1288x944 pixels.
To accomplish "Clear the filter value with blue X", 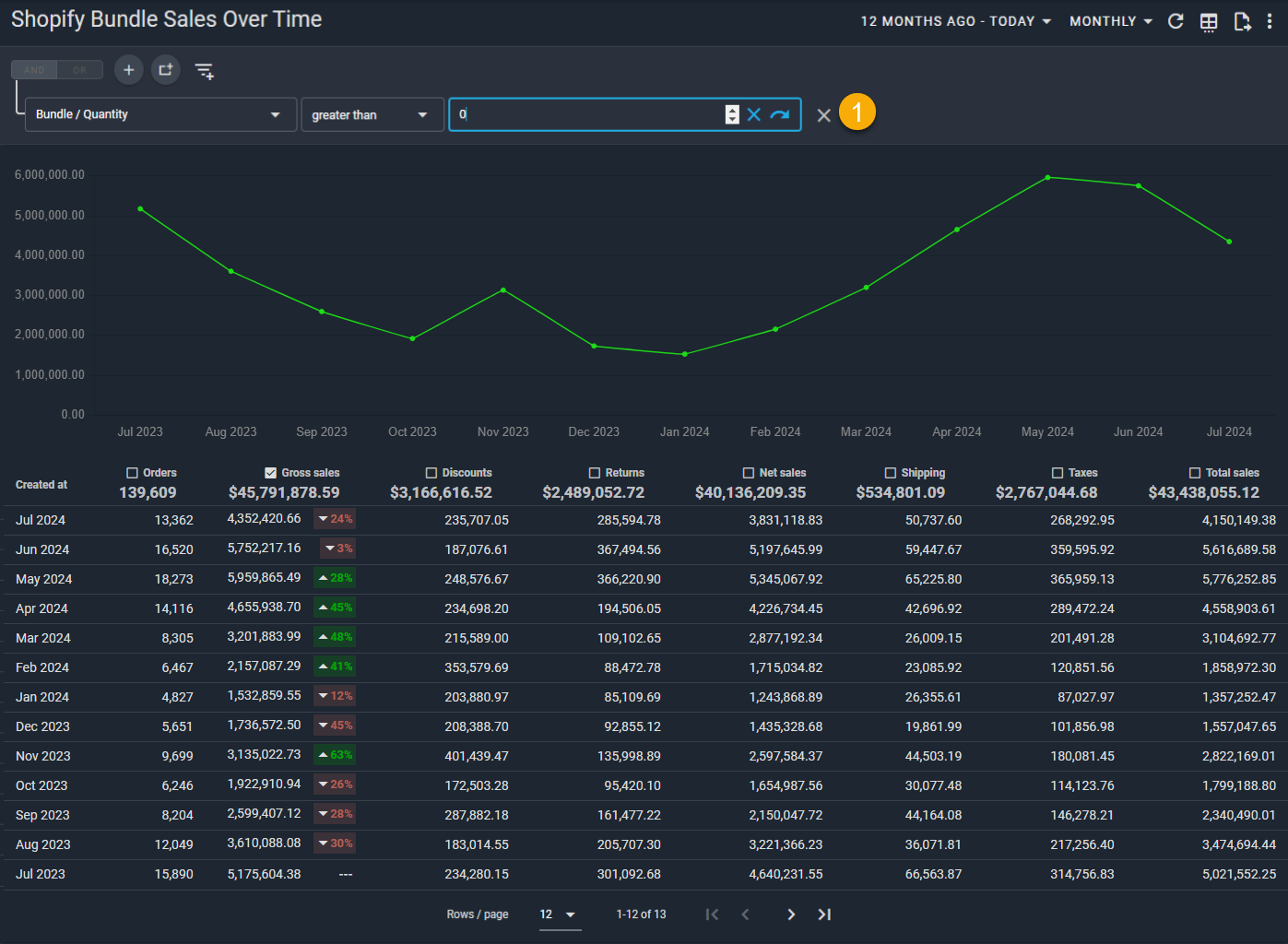I will coord(754,114).
